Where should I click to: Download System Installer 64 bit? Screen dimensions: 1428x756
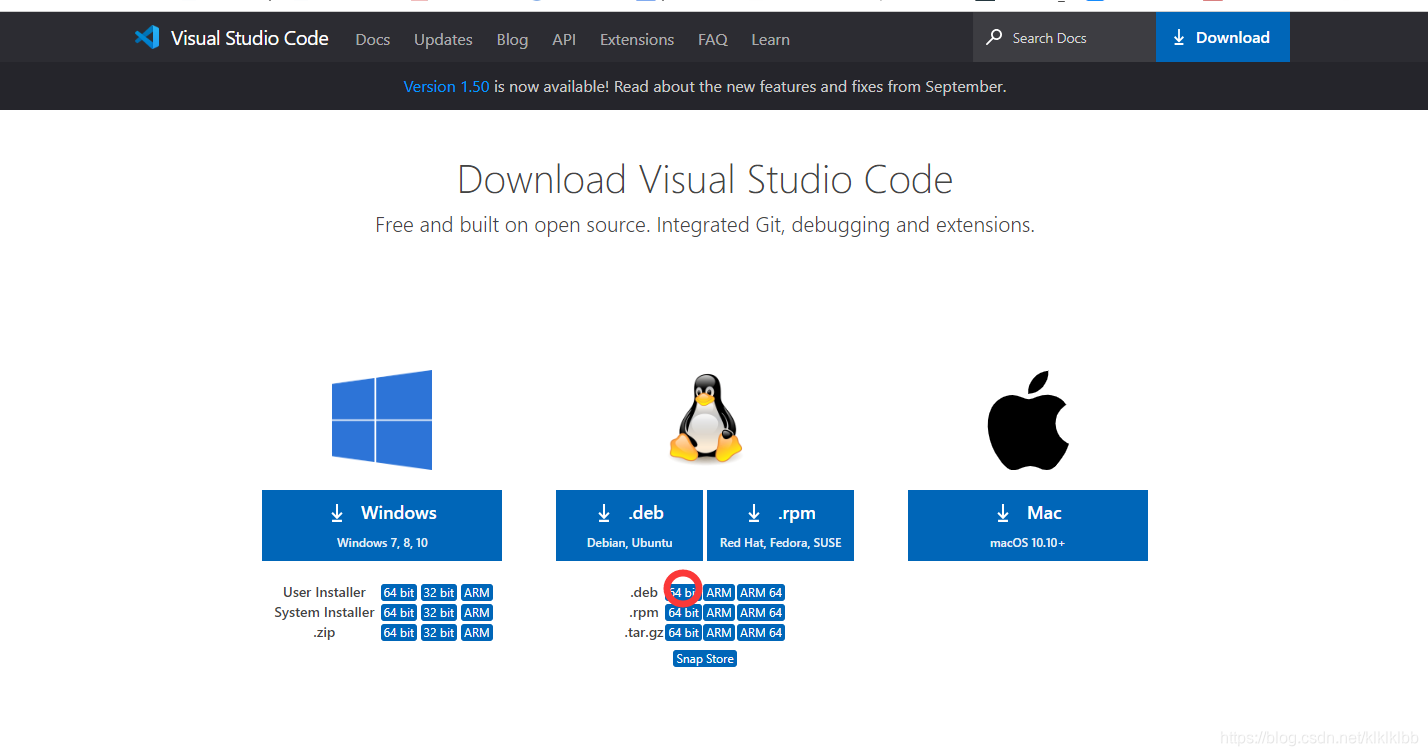tap(399, 613)
